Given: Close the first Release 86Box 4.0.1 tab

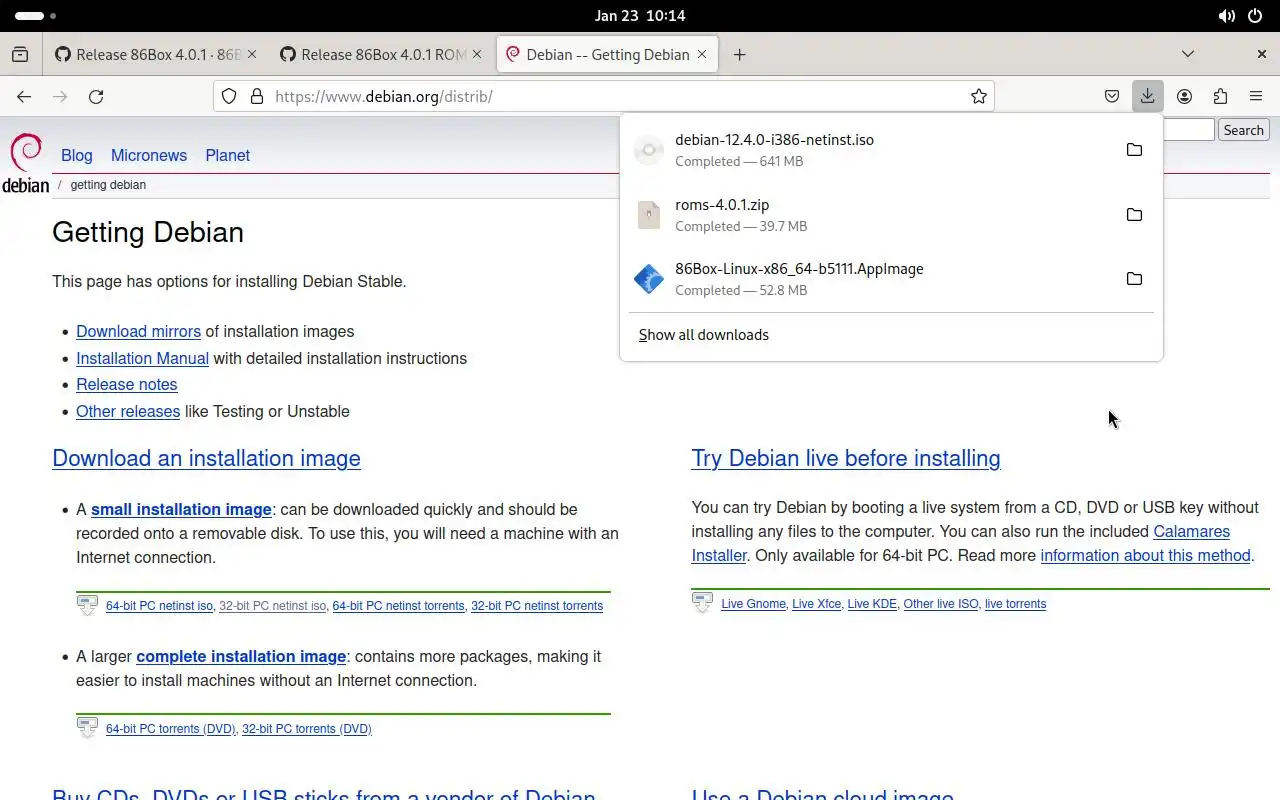Looking at the screenshot, I should coord(252,54).
